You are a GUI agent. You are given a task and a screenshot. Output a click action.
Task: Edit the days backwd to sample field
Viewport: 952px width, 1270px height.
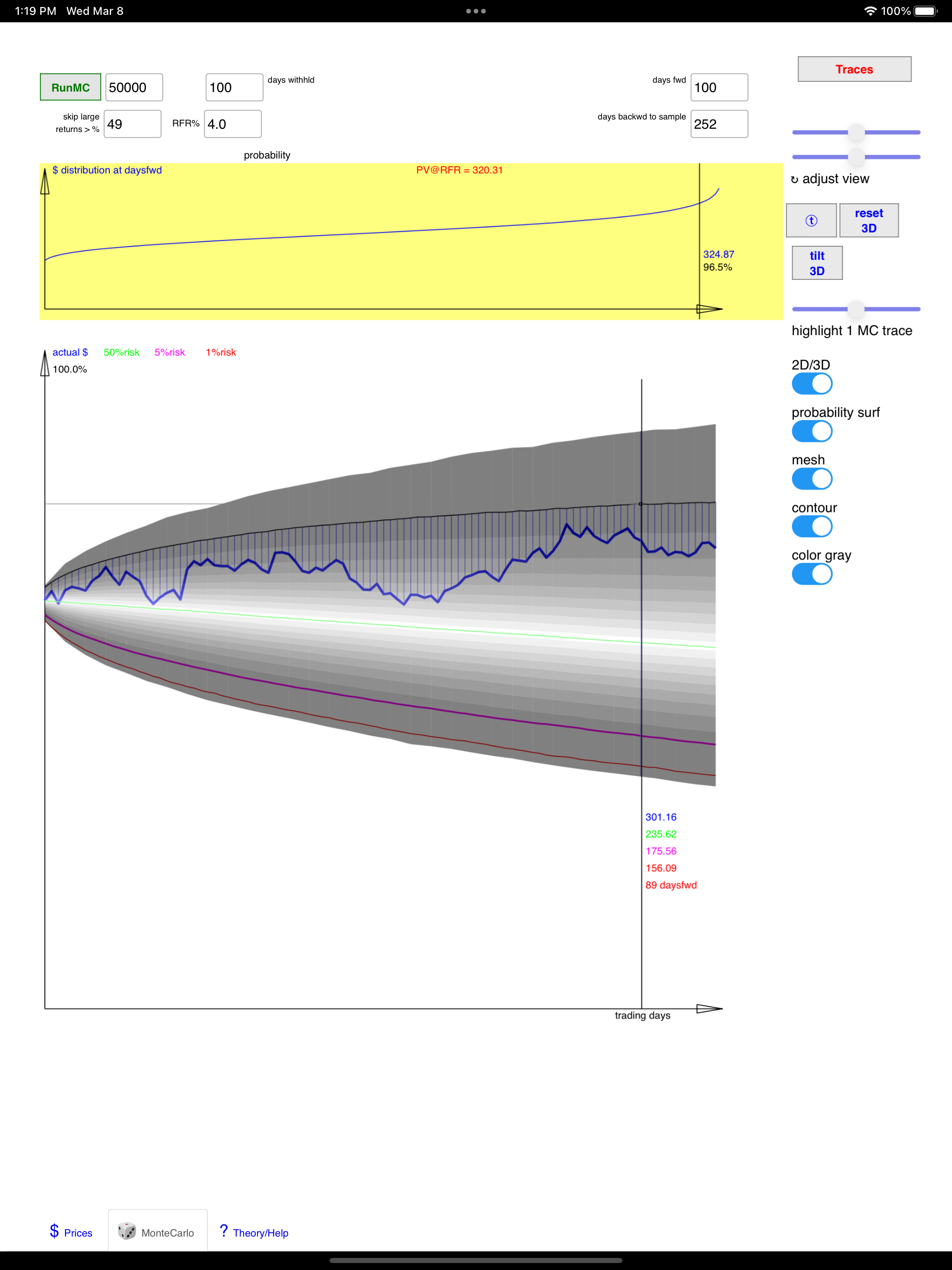720,124
